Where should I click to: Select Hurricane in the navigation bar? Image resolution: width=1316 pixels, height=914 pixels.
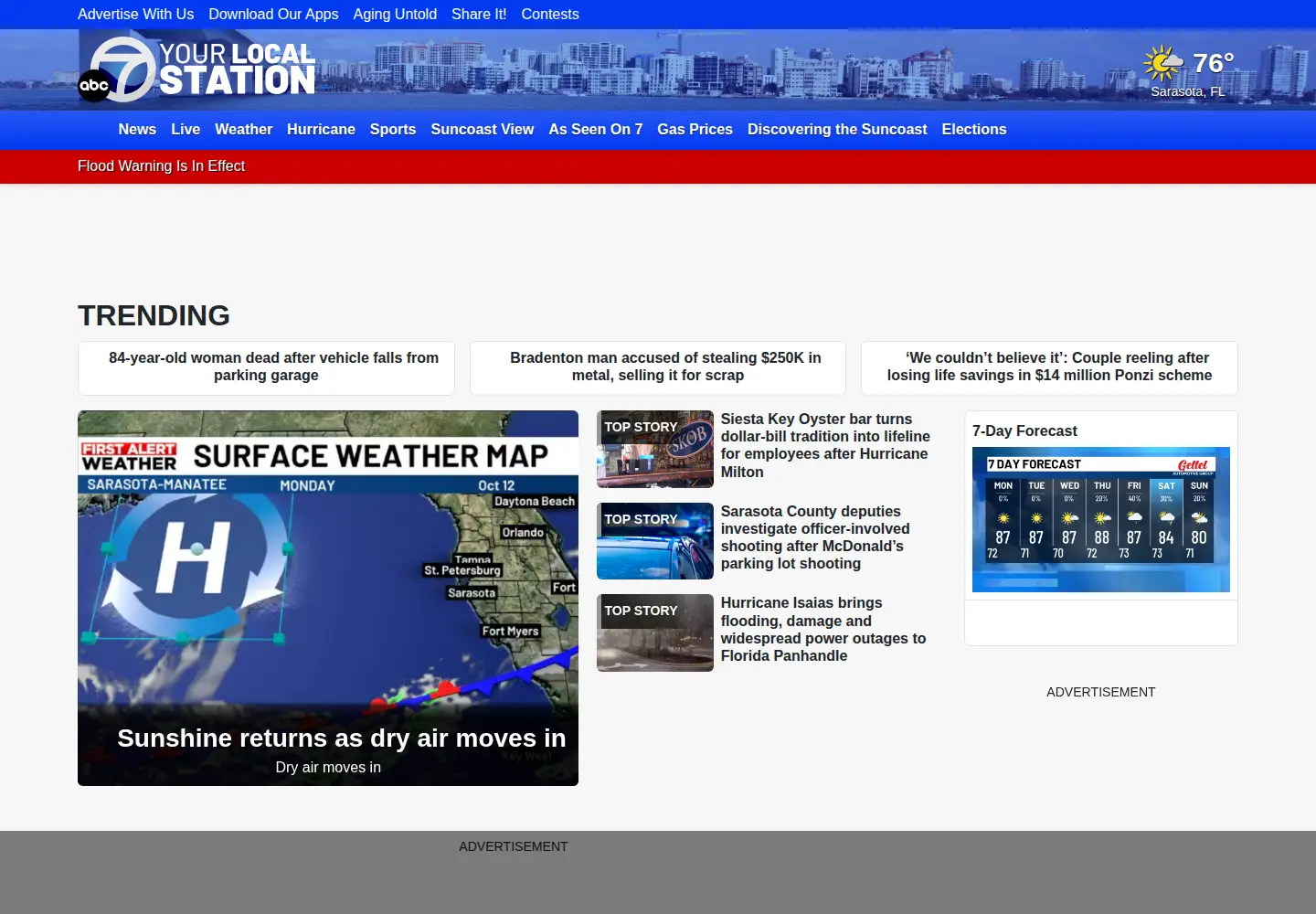(321, 130)
